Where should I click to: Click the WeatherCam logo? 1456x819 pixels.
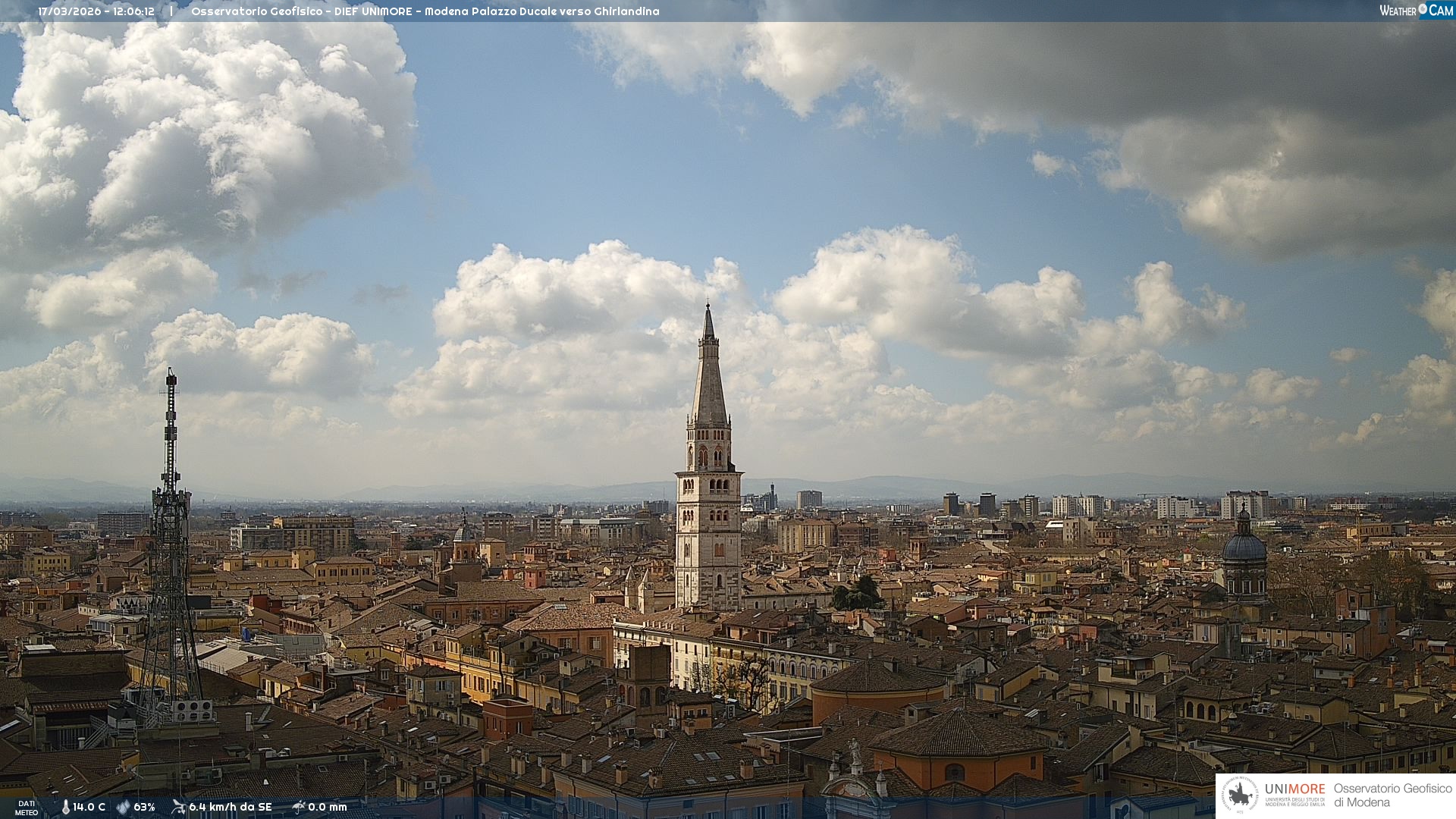(x=1415, y=11)
